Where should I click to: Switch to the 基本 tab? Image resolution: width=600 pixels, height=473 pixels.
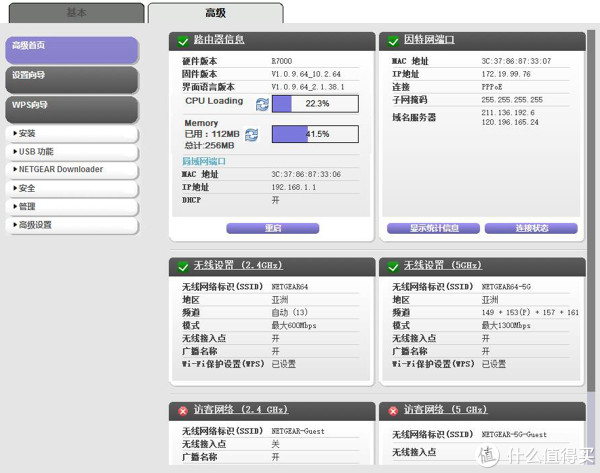click(x=77, y=13)
